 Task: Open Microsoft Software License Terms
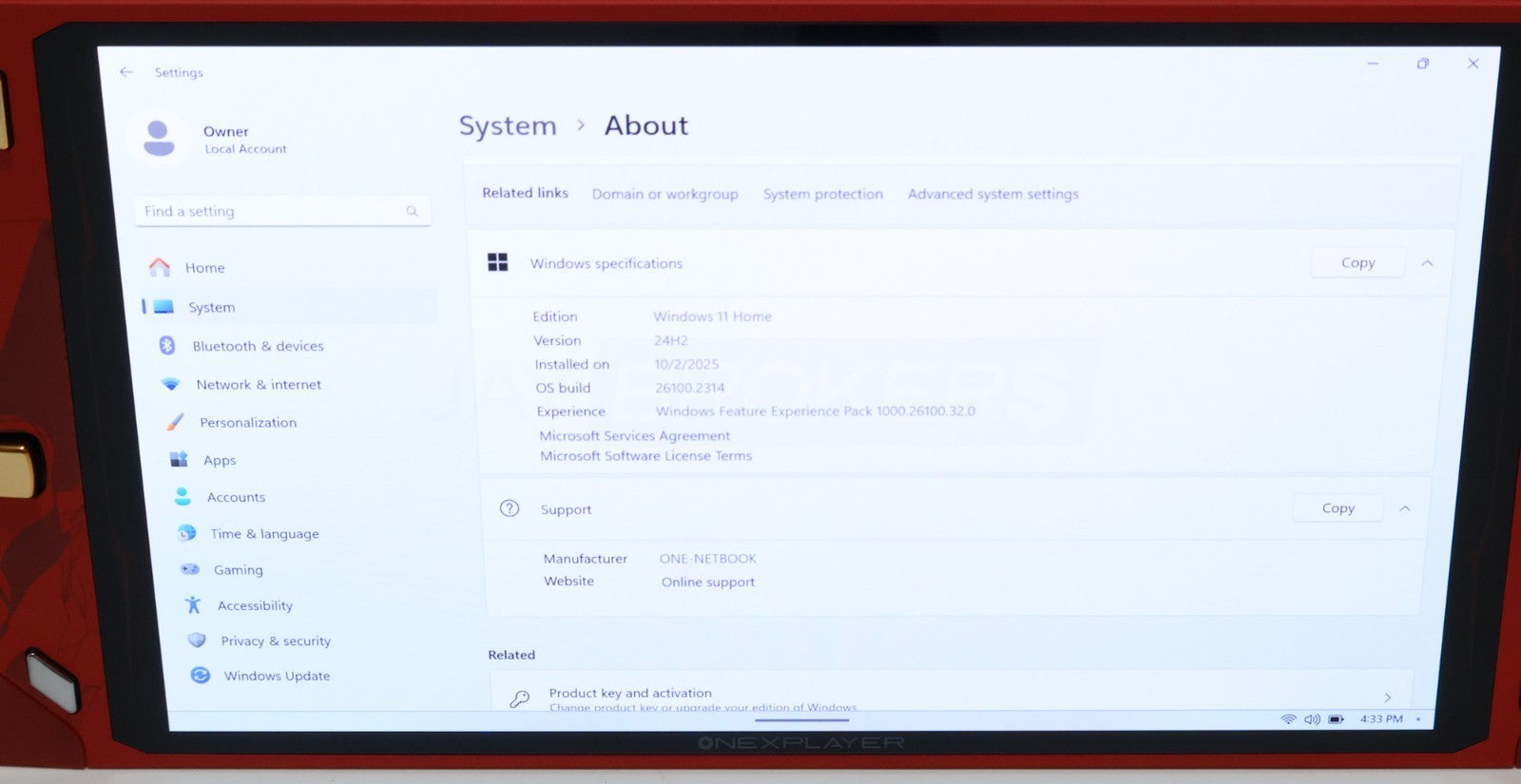(x=645, y=456)
